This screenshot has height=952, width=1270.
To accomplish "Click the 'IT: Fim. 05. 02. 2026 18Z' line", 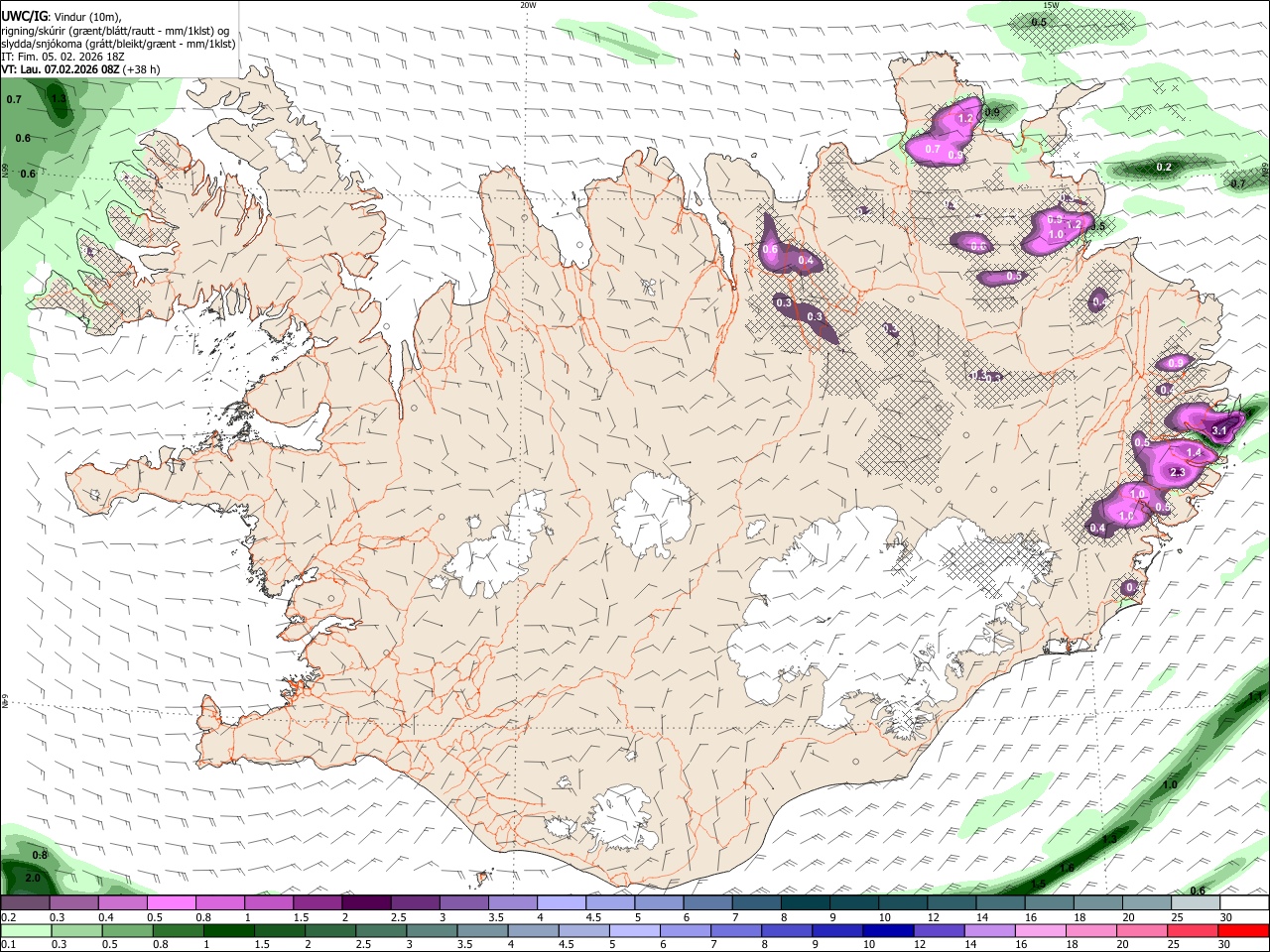I will [63, 57].
